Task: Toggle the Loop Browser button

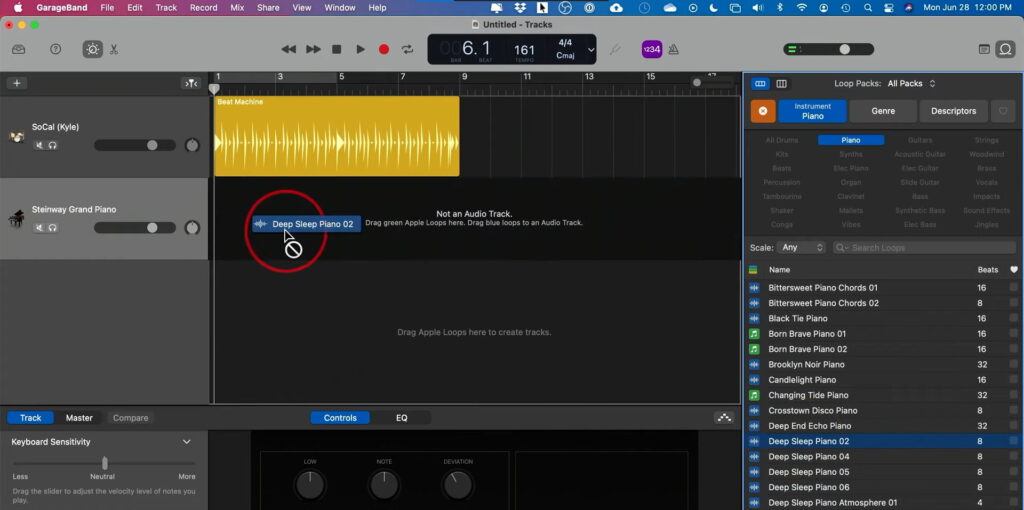Action: [x=1006, y=49]
